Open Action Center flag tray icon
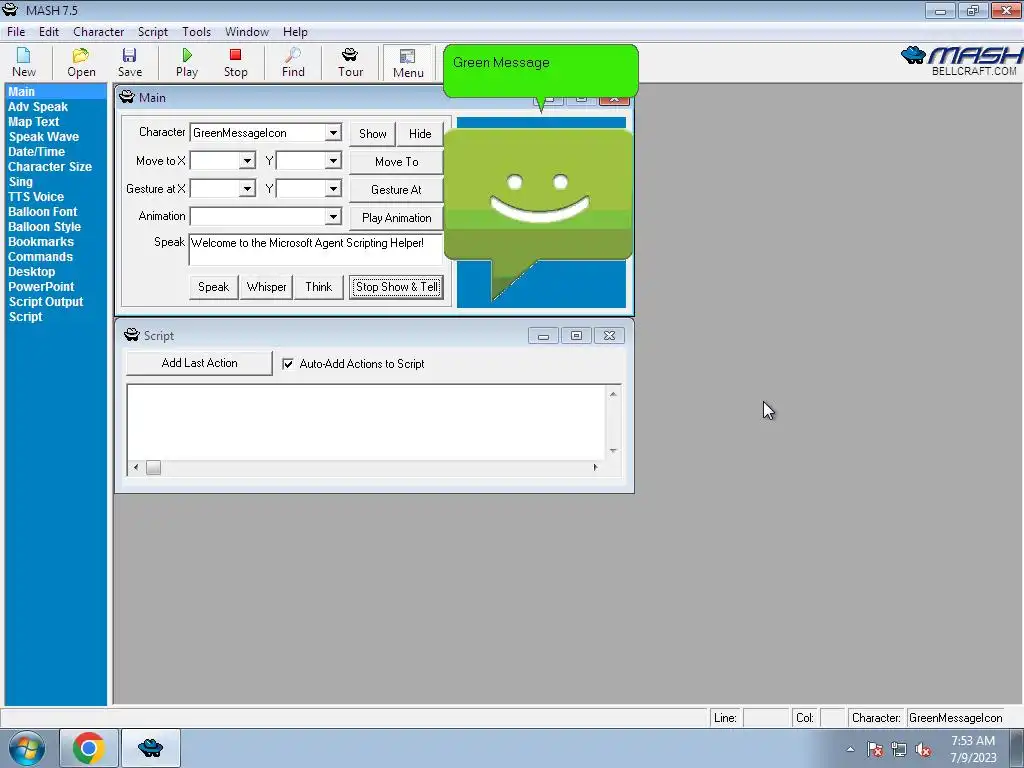The image size is (1024, 768). click(x=875, y=749)
